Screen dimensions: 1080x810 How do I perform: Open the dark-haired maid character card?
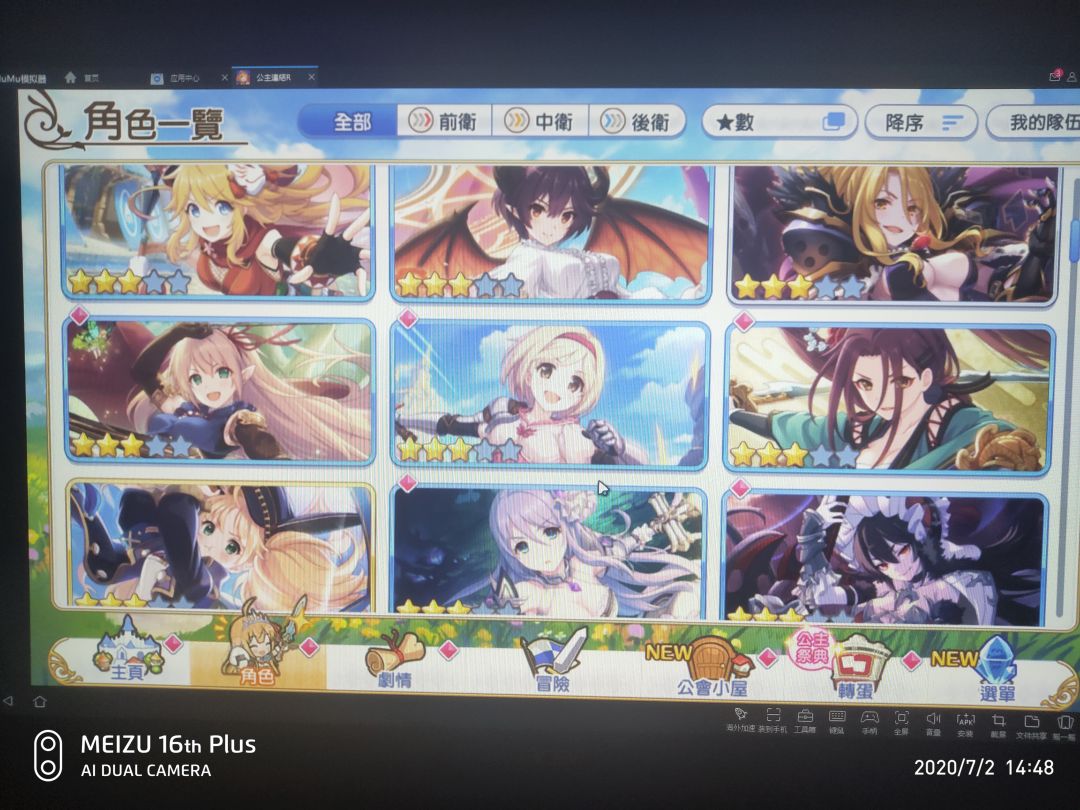(884, 557)
